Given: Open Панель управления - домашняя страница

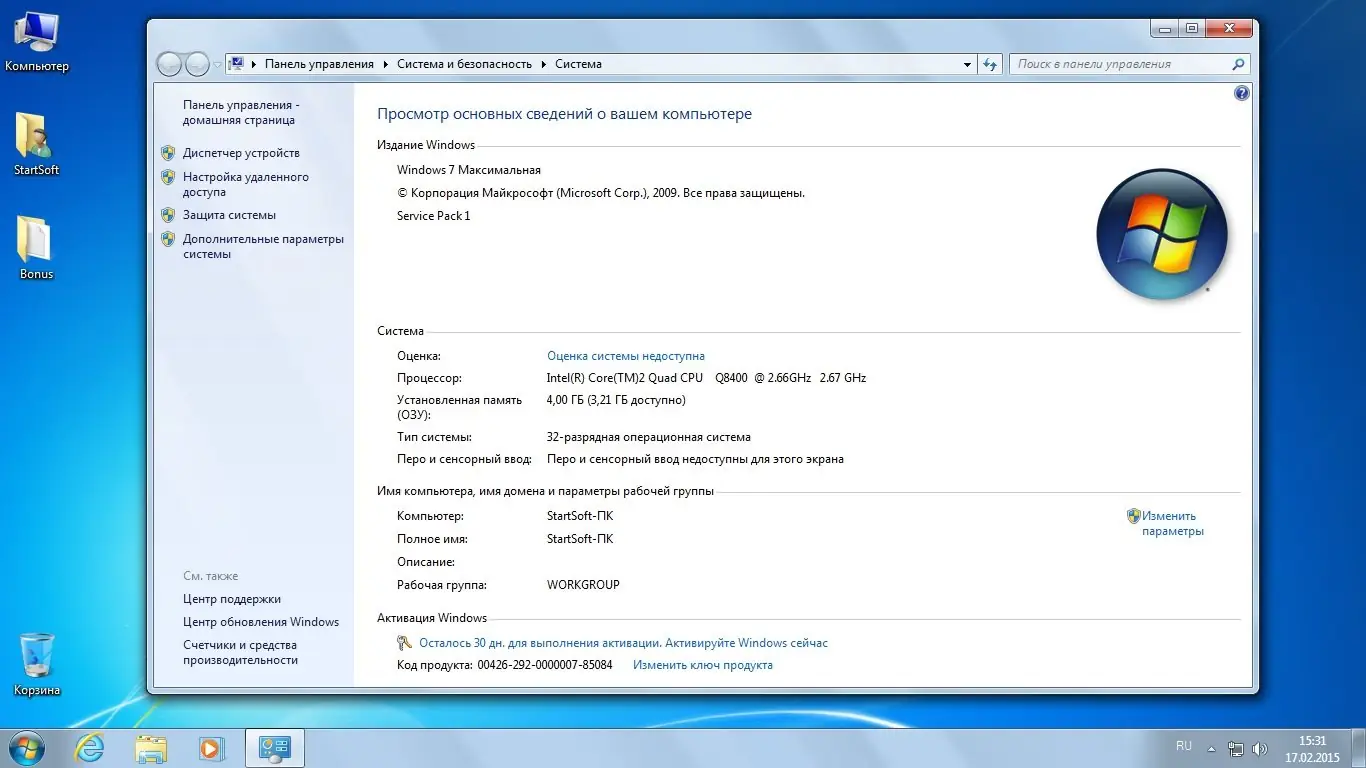Looking at the screenshot, I should click(240, 112).
